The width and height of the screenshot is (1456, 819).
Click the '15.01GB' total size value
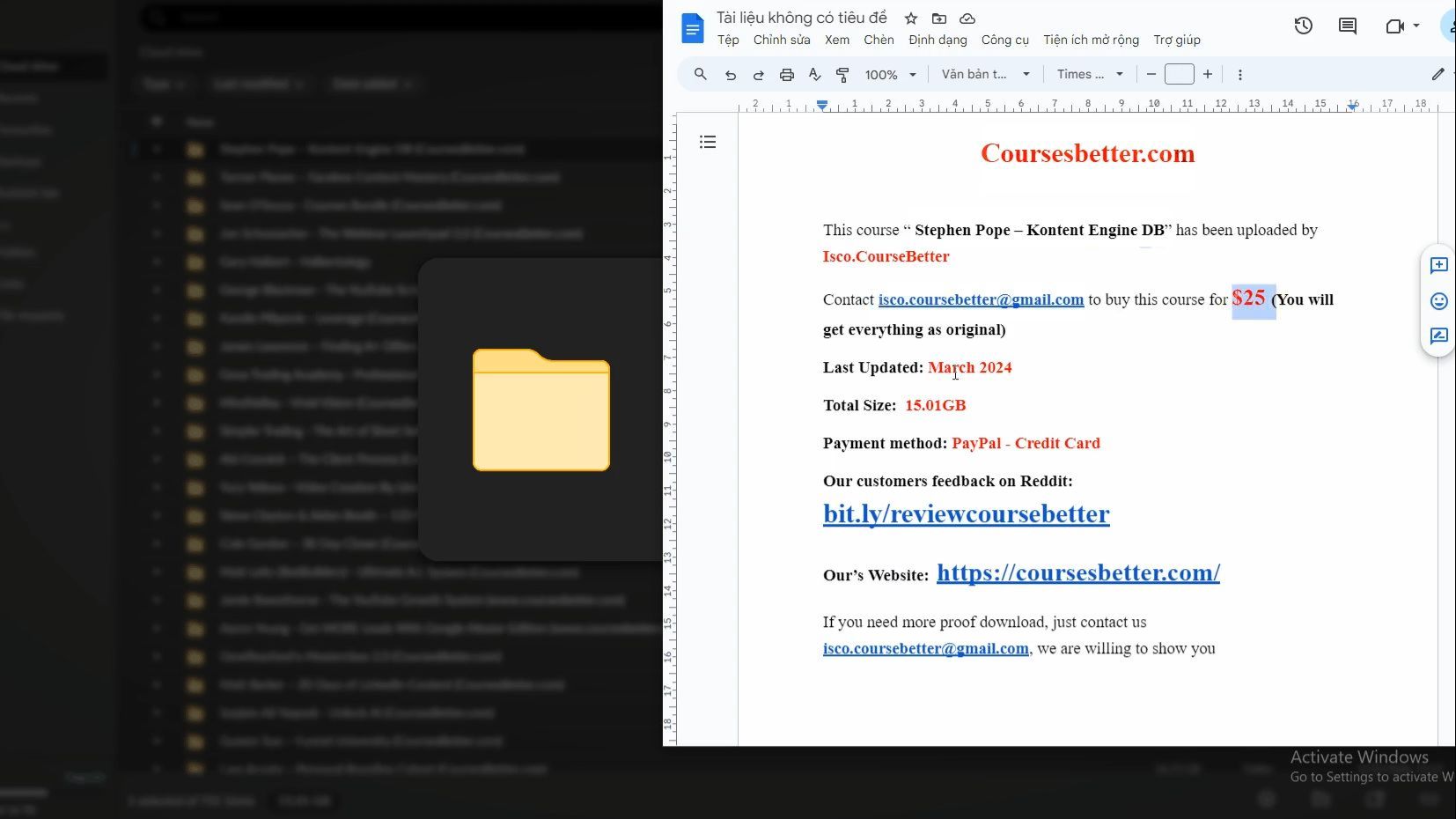[936, 405]
